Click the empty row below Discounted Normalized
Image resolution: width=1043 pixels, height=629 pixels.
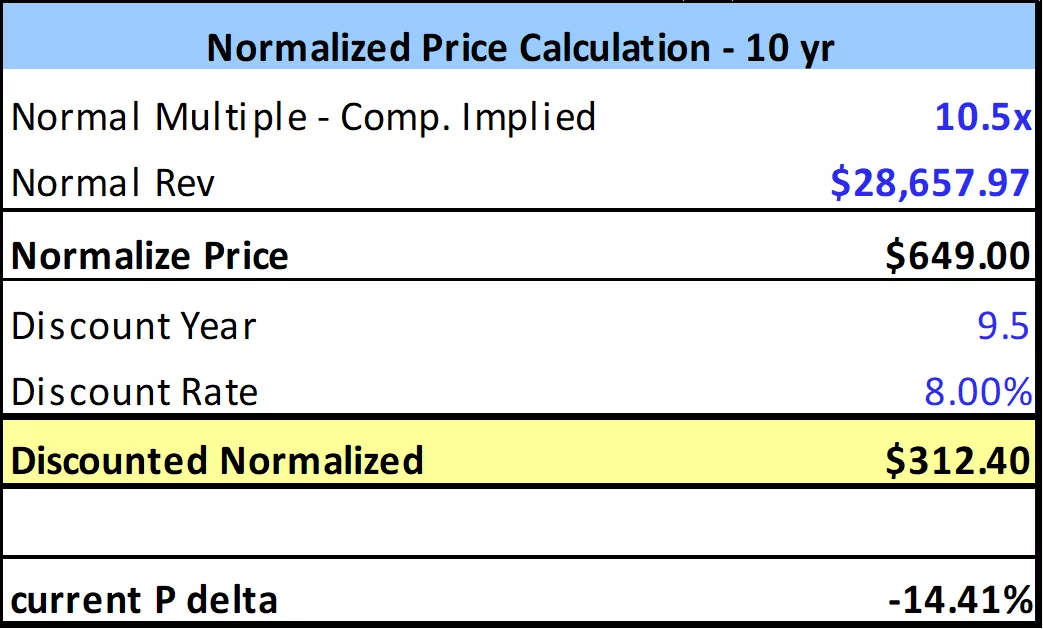pyautogui.click(x=520, y=522)
